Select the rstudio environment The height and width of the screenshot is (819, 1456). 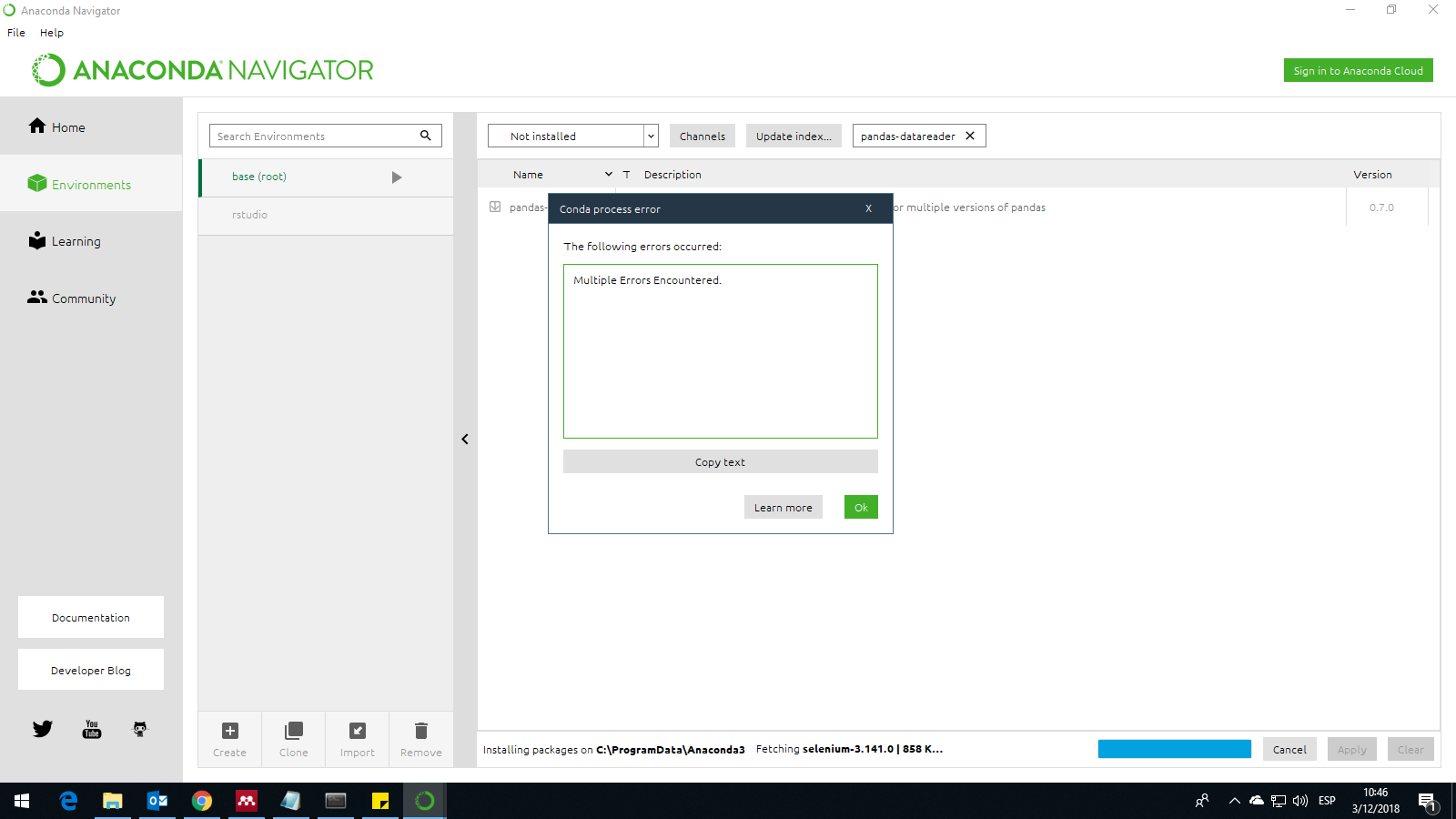click(x=250, y=215)
